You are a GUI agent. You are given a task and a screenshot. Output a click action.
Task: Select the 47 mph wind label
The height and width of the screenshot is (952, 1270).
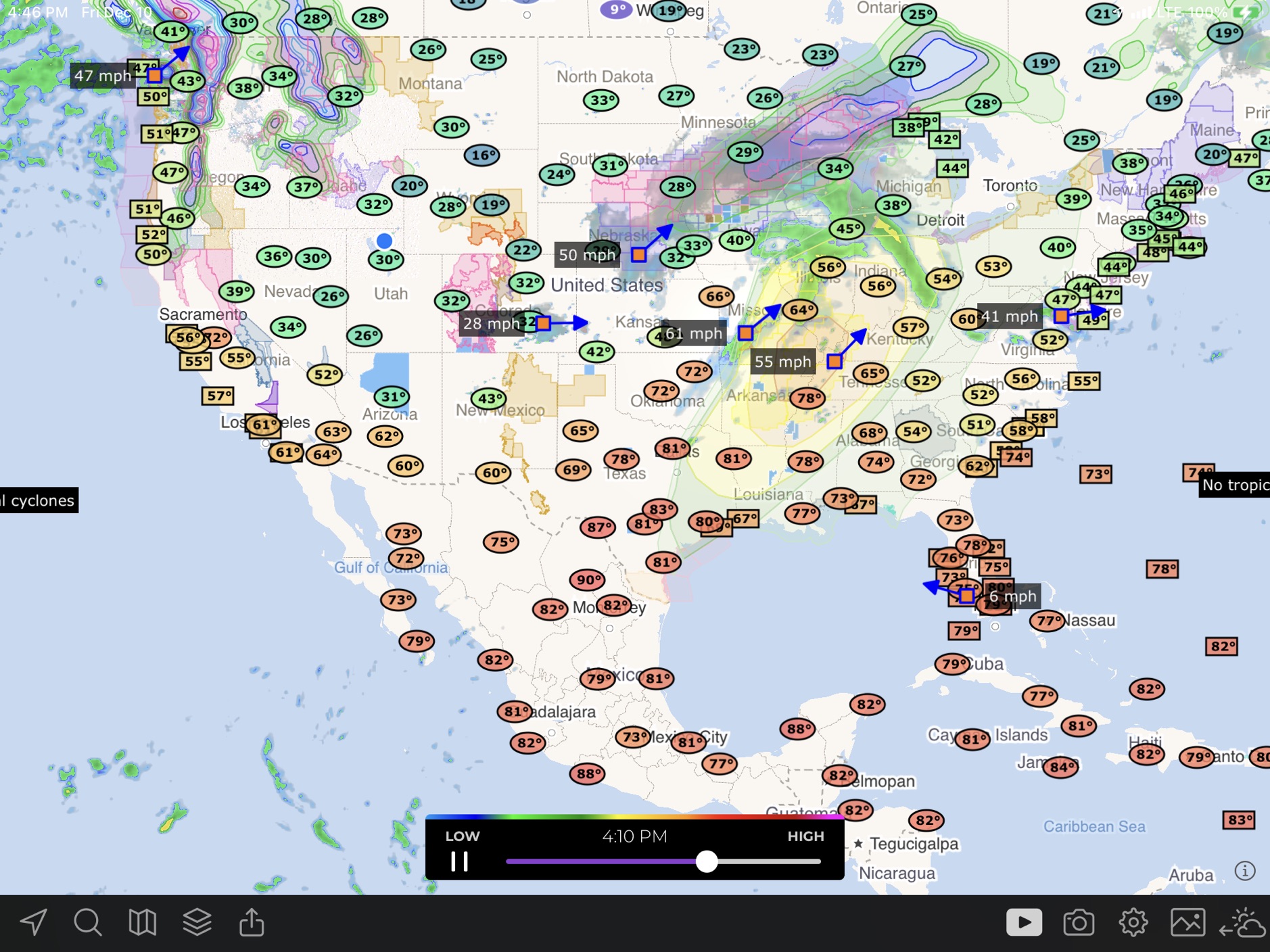(x=103, y=76)
